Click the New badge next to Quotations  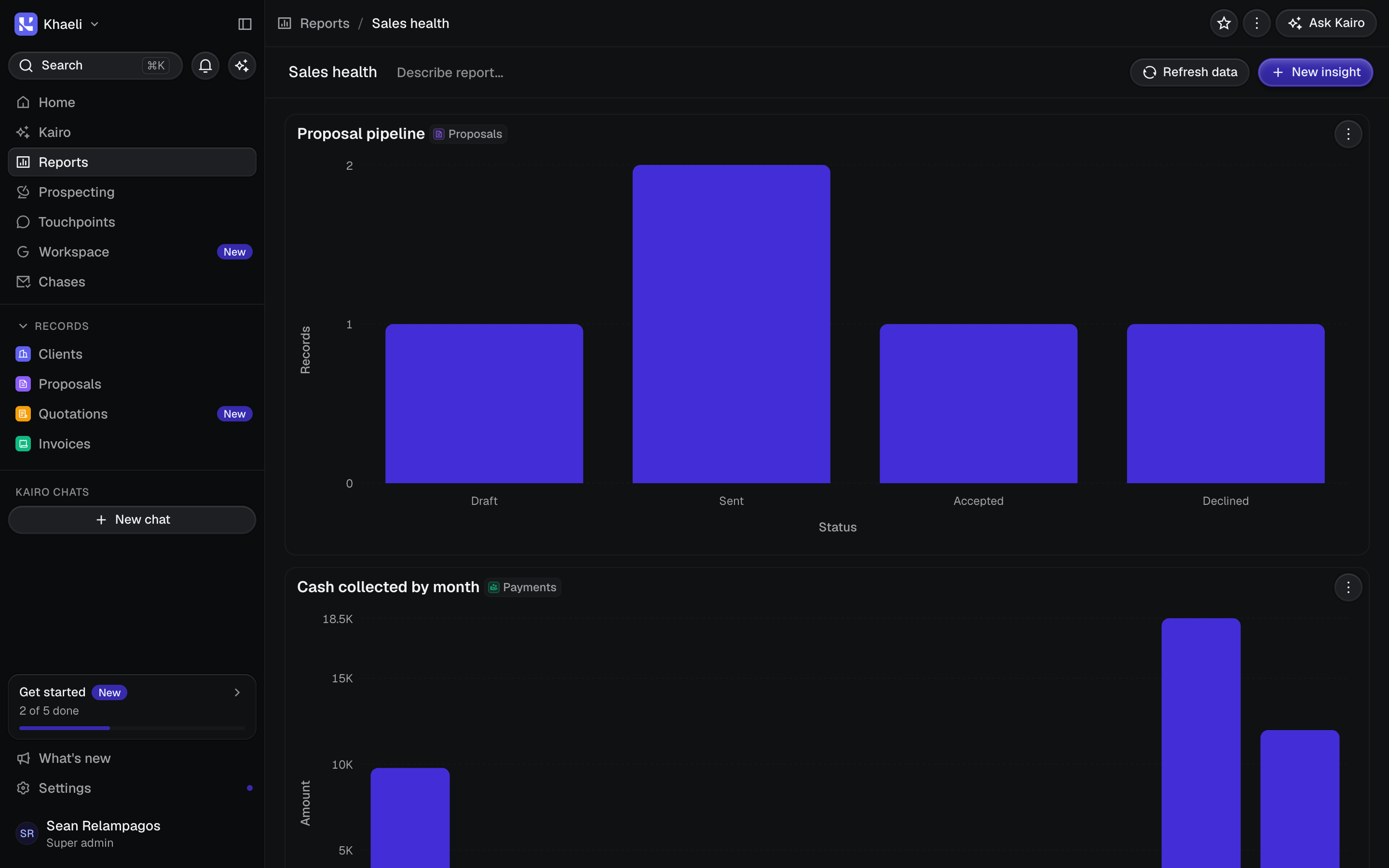point(234,414)
